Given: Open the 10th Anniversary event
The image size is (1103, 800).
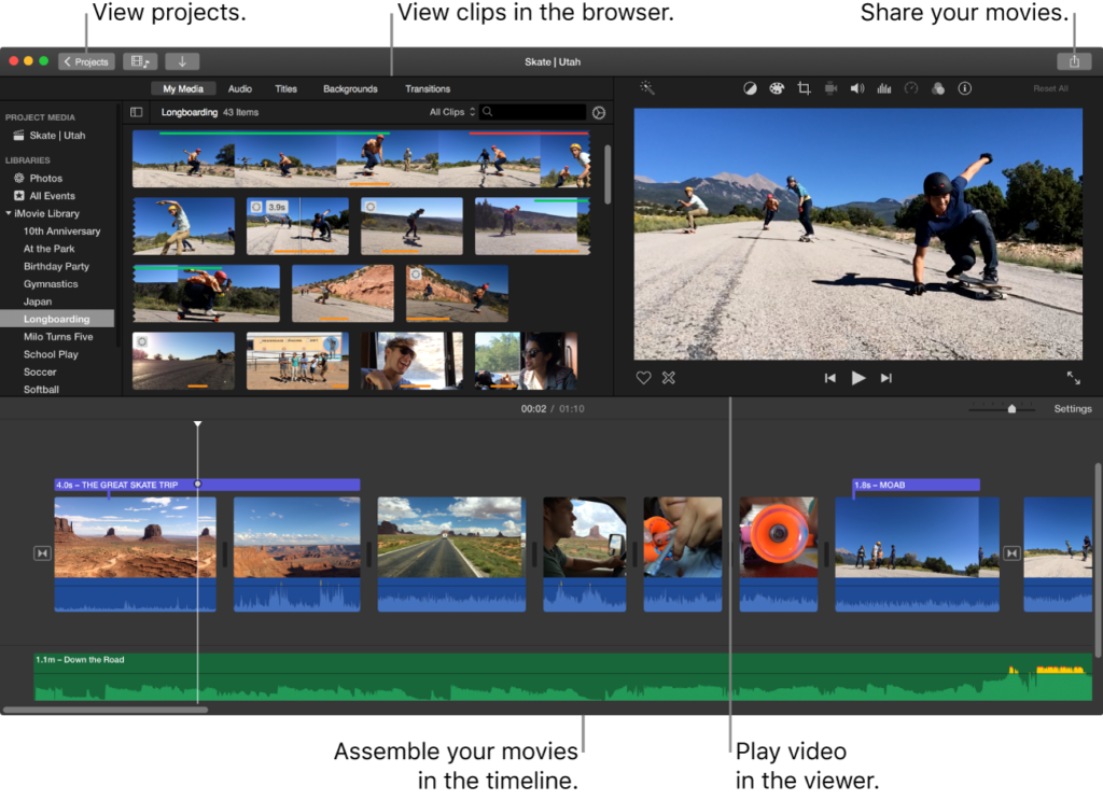Looking at the screenshot, I should tap(62, 231).
